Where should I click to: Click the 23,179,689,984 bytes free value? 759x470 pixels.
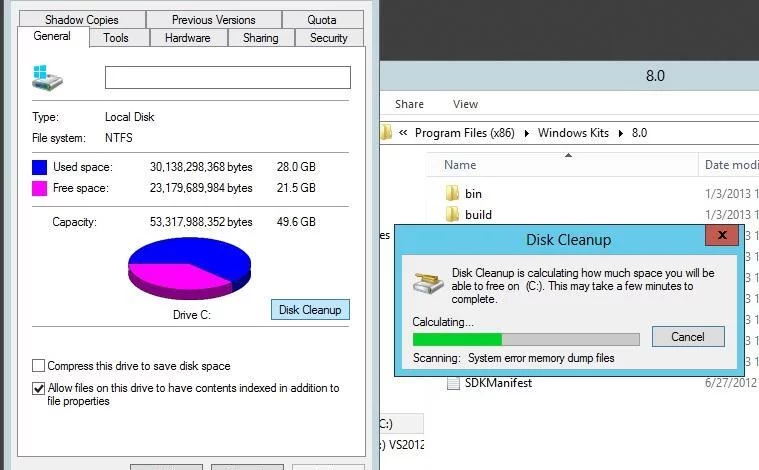tap(201, 188)
